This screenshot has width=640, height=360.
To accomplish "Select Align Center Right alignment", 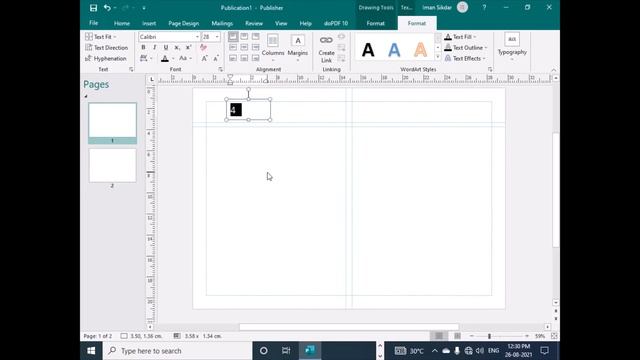I will (x=256, y=47).
